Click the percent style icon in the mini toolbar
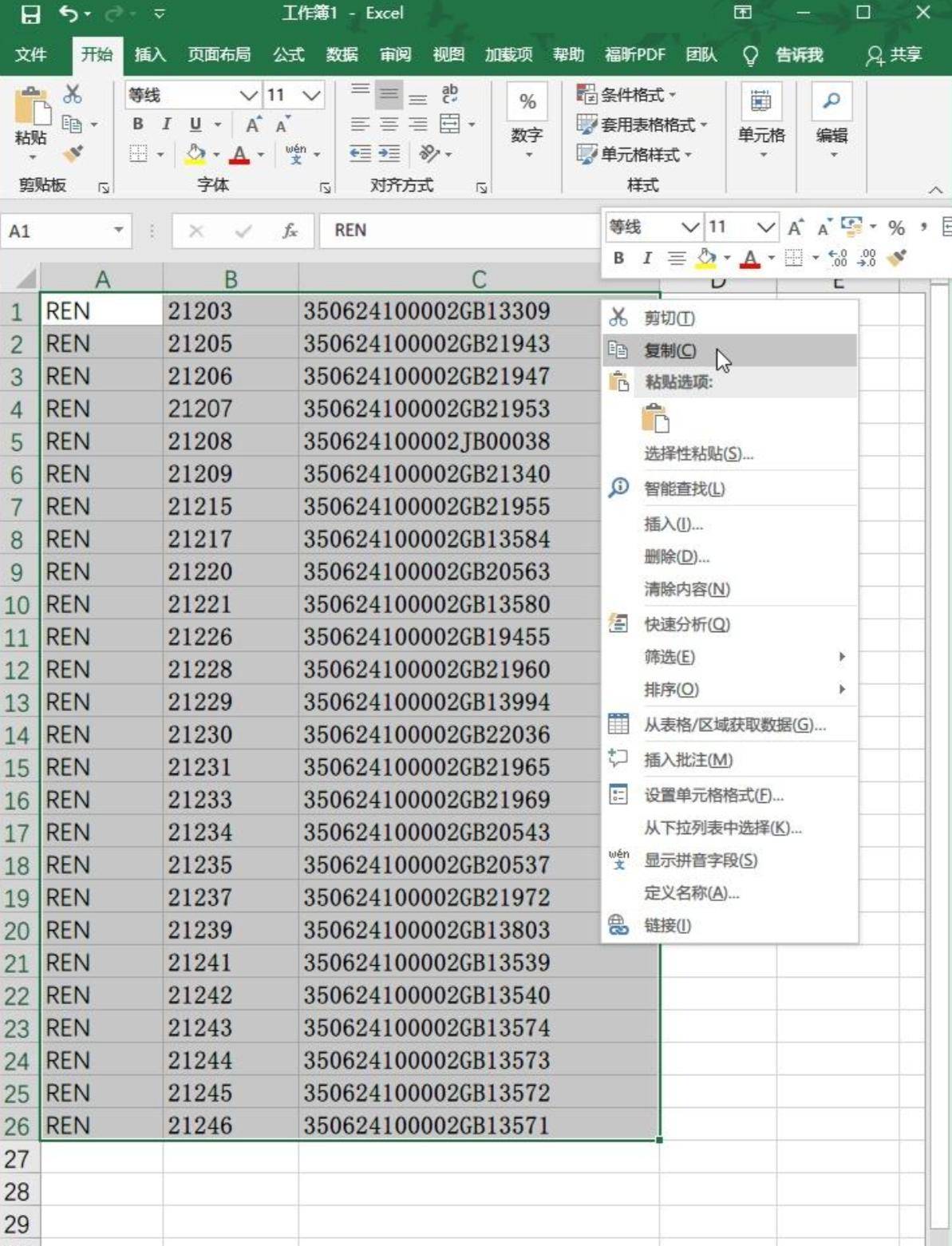This screenshot has height=1246, width=952. point(896,227)
